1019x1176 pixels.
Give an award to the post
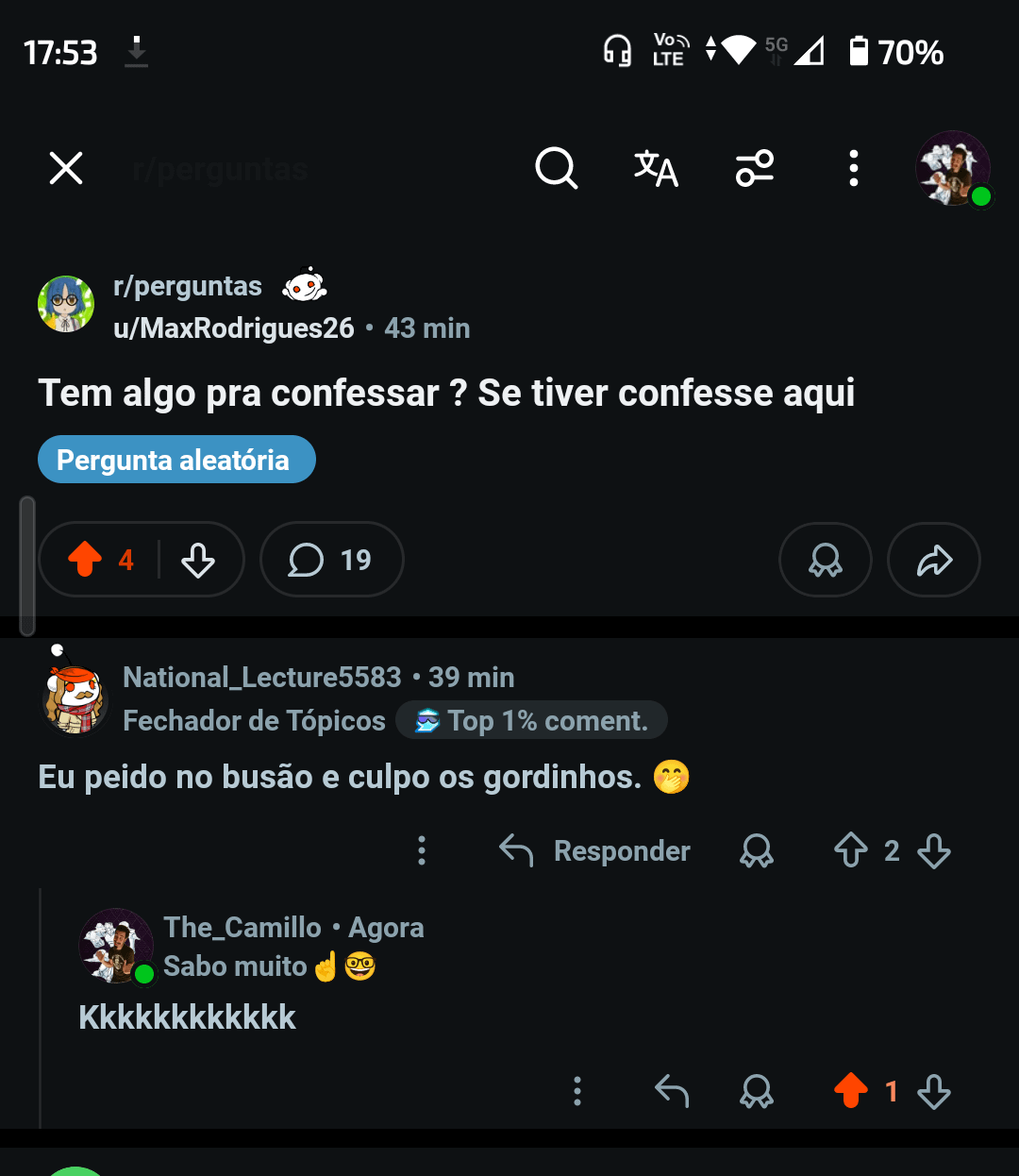[x=825, y=560]
